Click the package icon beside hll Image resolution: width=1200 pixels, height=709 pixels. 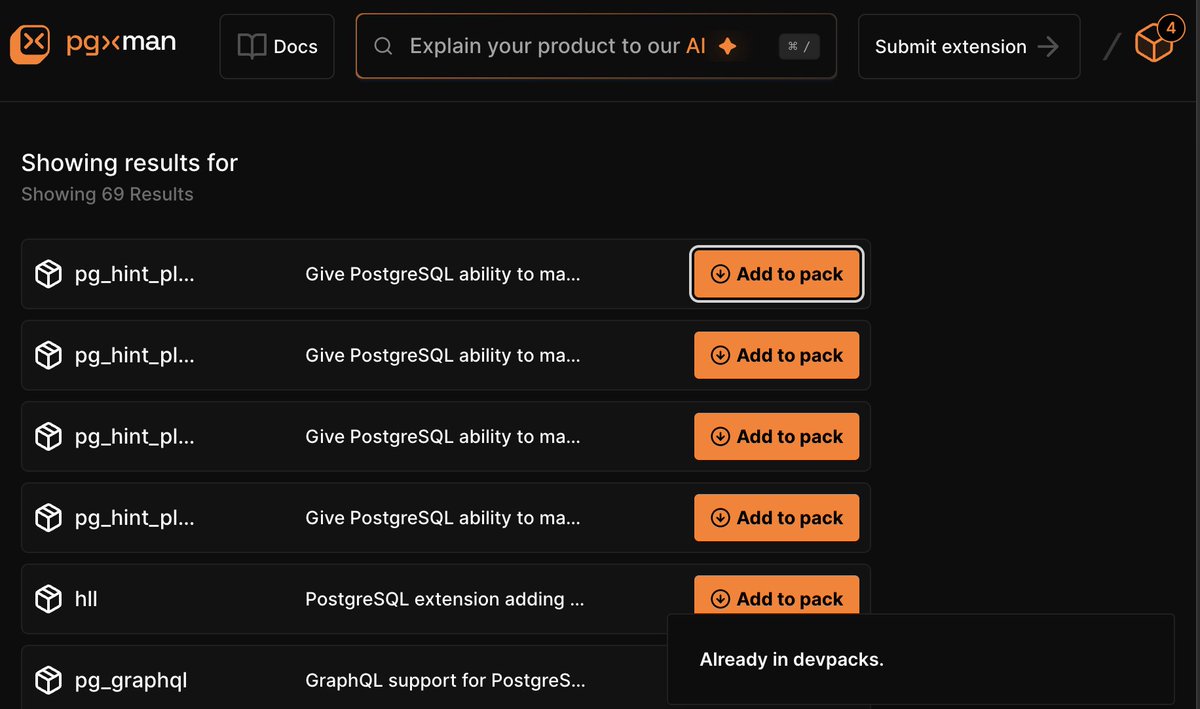click(48, 599)
